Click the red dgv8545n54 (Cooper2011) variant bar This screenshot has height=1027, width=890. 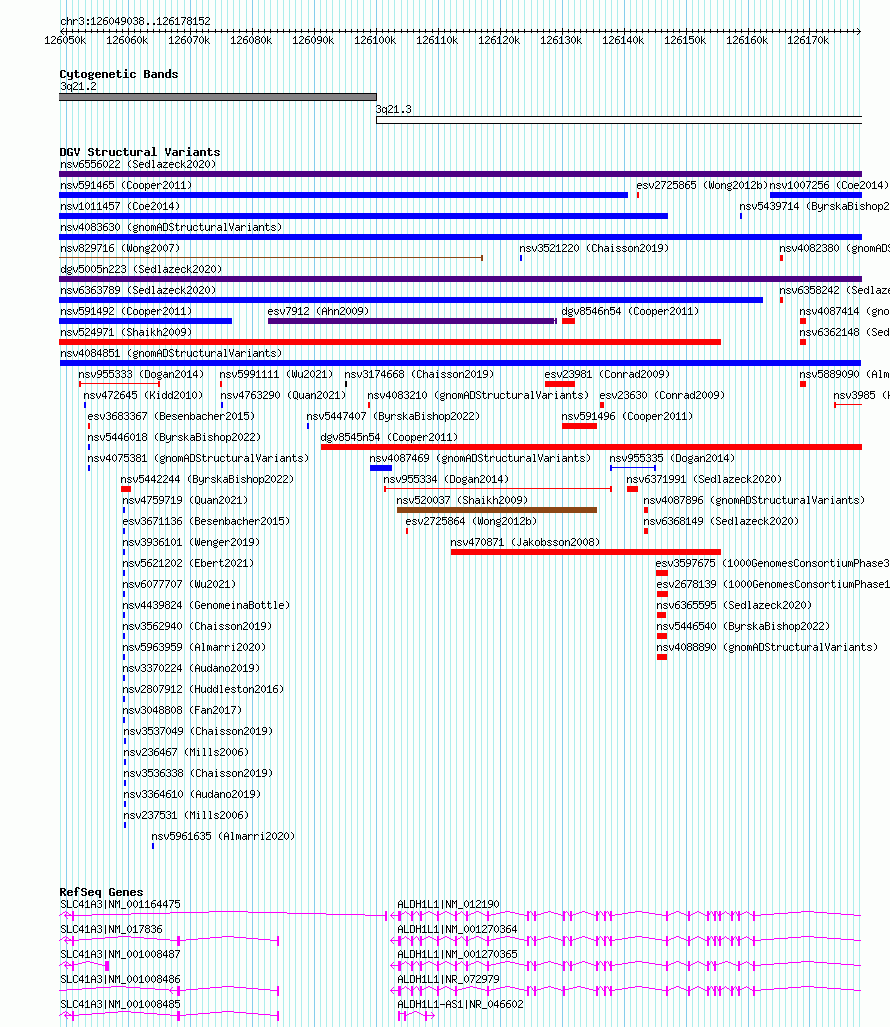pyautogui.click(x=591, y=447)
